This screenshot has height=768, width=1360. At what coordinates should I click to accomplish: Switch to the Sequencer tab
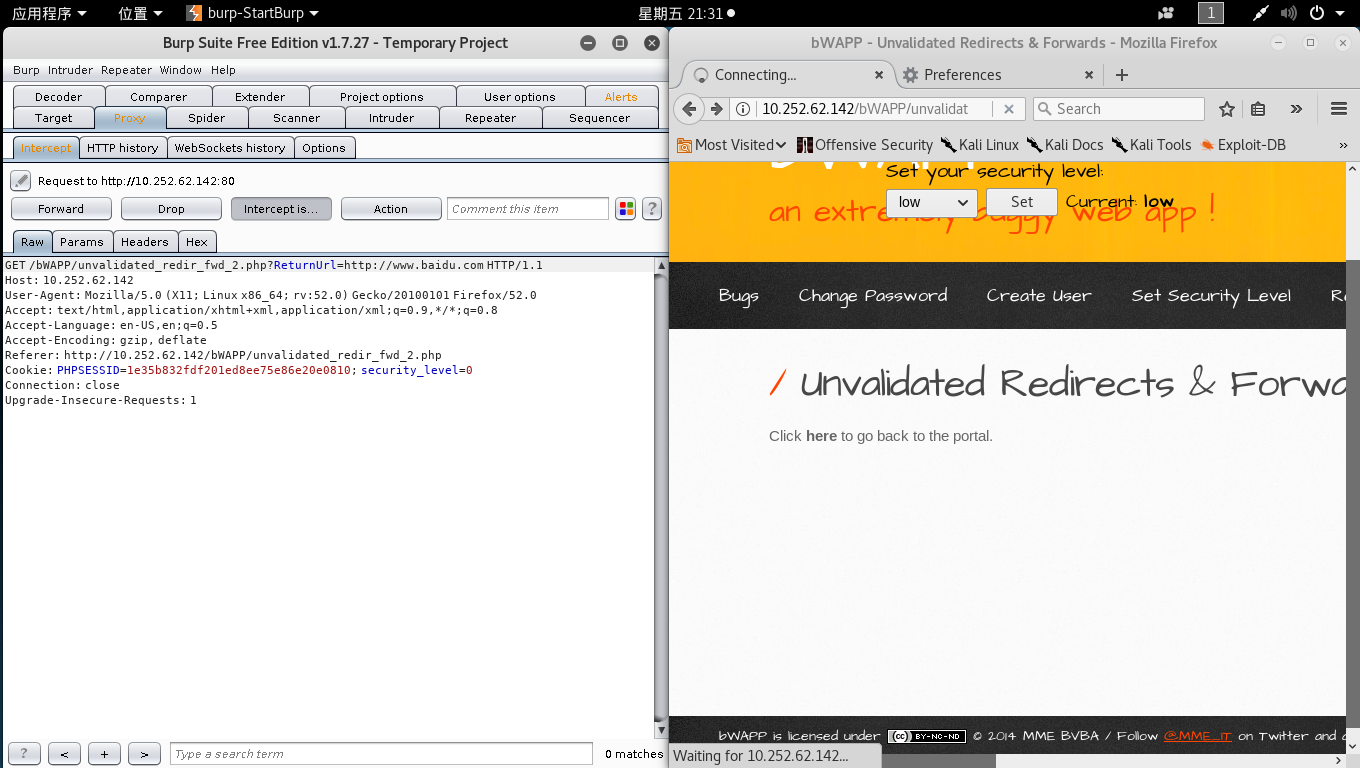tap(600, 118)
